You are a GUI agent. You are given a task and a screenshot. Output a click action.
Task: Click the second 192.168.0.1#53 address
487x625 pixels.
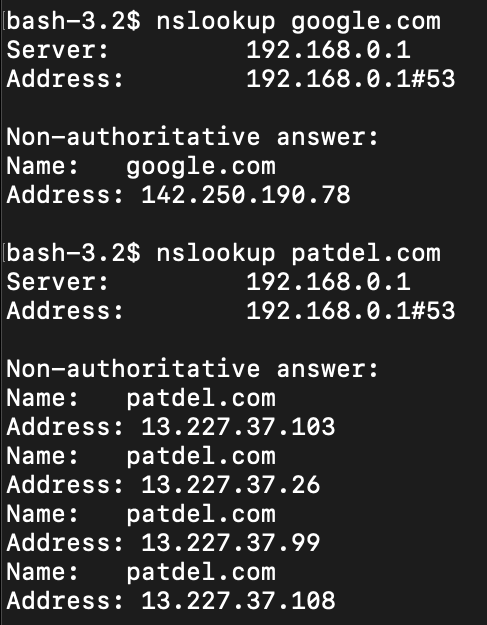click(350, 311)
